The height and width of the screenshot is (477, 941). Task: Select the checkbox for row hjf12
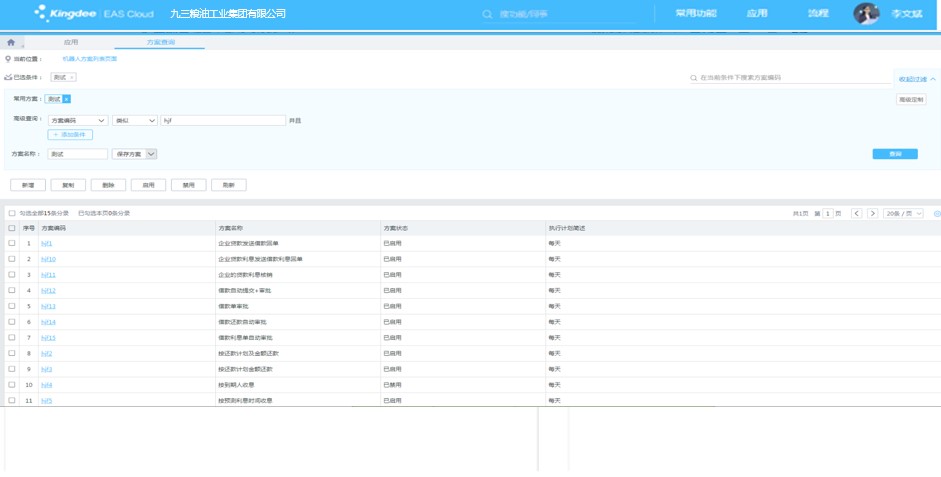[x=11, y=290]
